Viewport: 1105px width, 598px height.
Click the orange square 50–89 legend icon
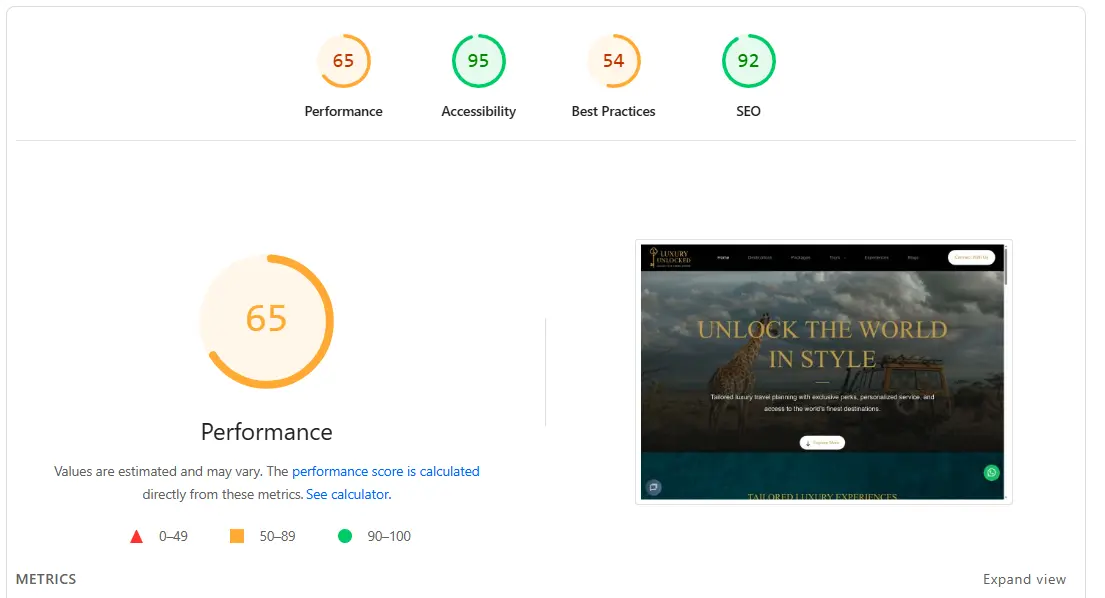(237, 536)
